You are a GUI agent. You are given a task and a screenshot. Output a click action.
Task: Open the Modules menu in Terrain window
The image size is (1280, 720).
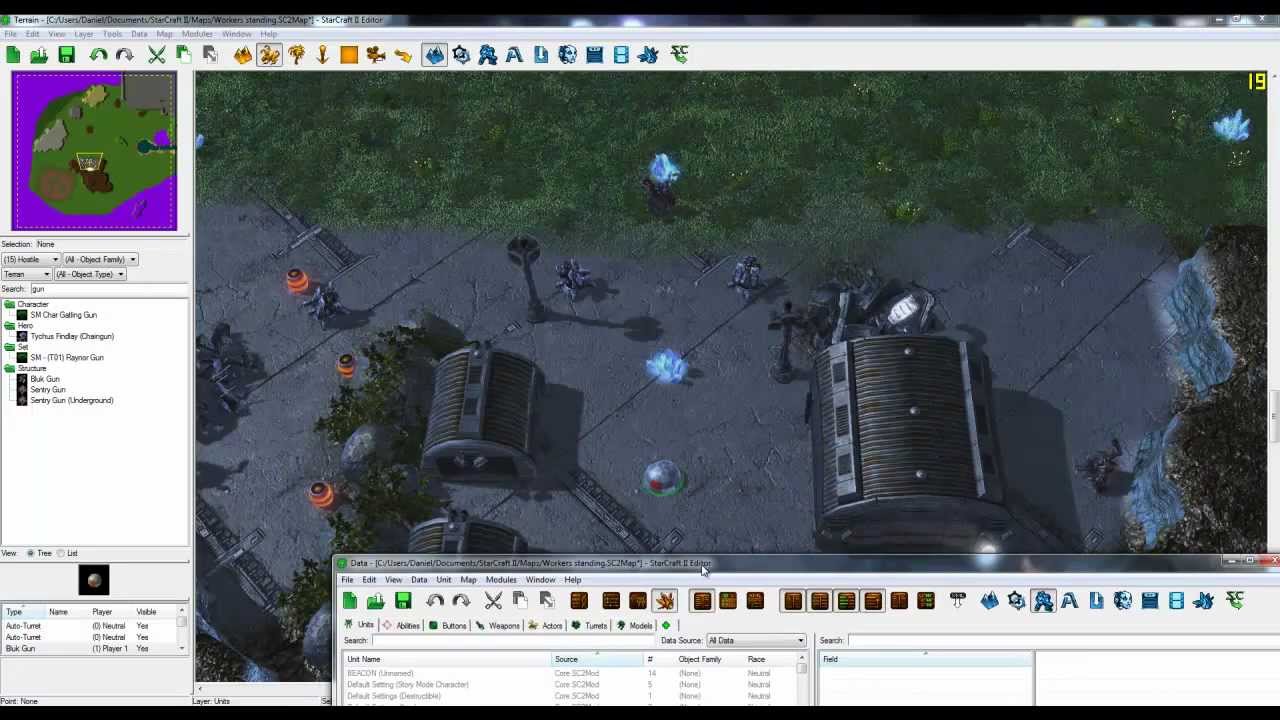tap(197, 34)
